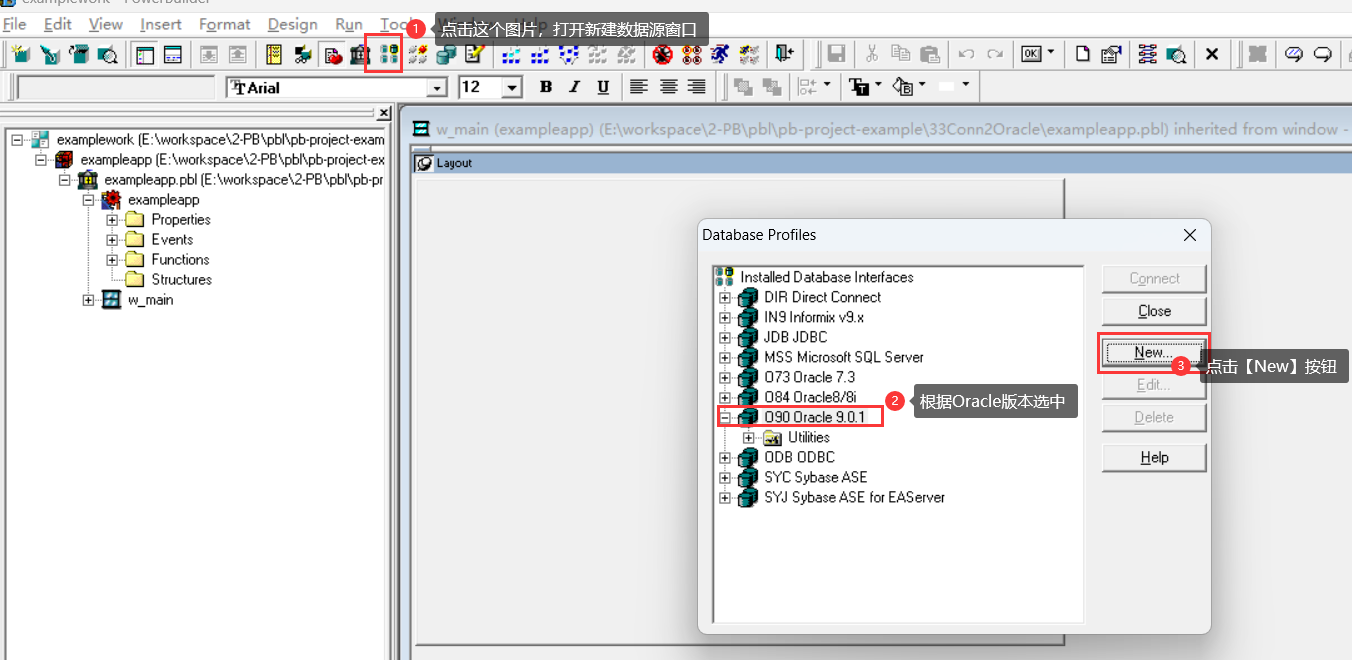Click the red Debug bug icon
Viewport: 1352px width, 660px height.
pos(662,54)
